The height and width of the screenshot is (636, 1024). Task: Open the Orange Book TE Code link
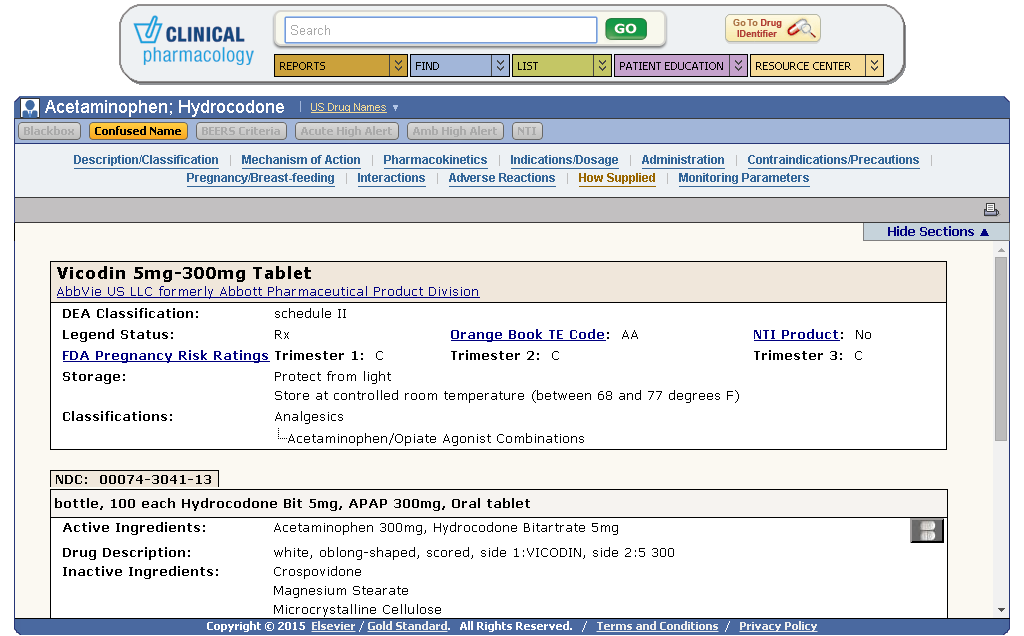coord(528,335)
